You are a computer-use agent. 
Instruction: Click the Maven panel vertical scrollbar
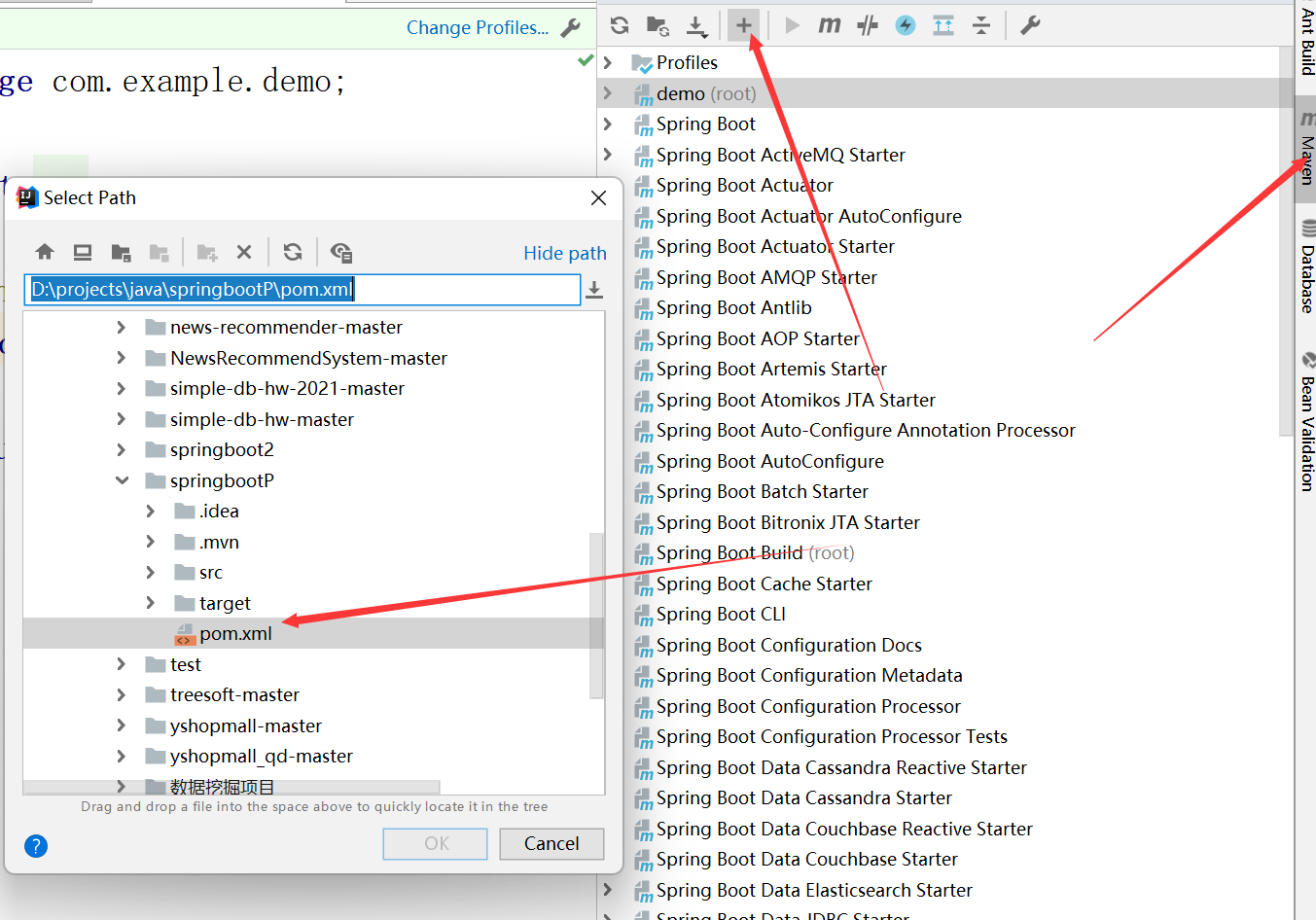click(x=1286, y=241)
